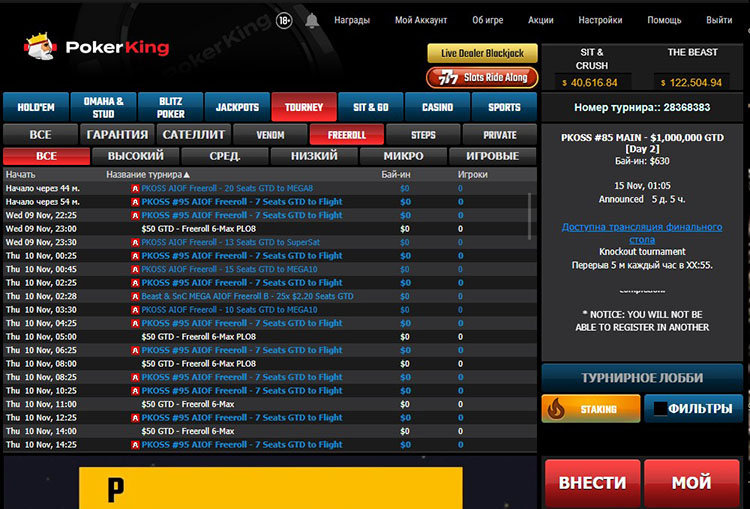The height and width of the screenshot is (509, 750).
Task: Open the JACKPOTS tab
Action: pos(237,107)
